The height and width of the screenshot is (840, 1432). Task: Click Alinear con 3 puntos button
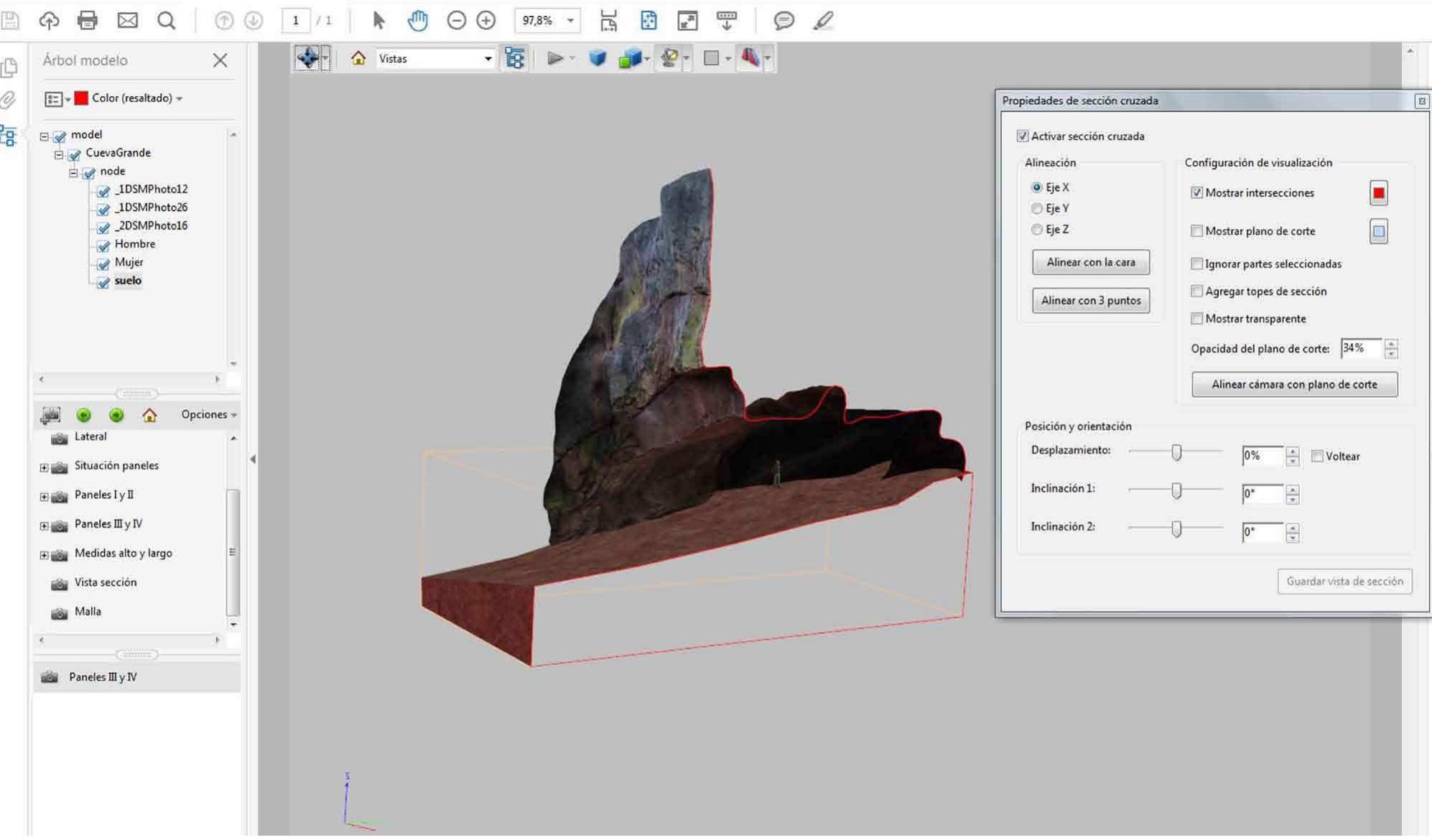1090,301
